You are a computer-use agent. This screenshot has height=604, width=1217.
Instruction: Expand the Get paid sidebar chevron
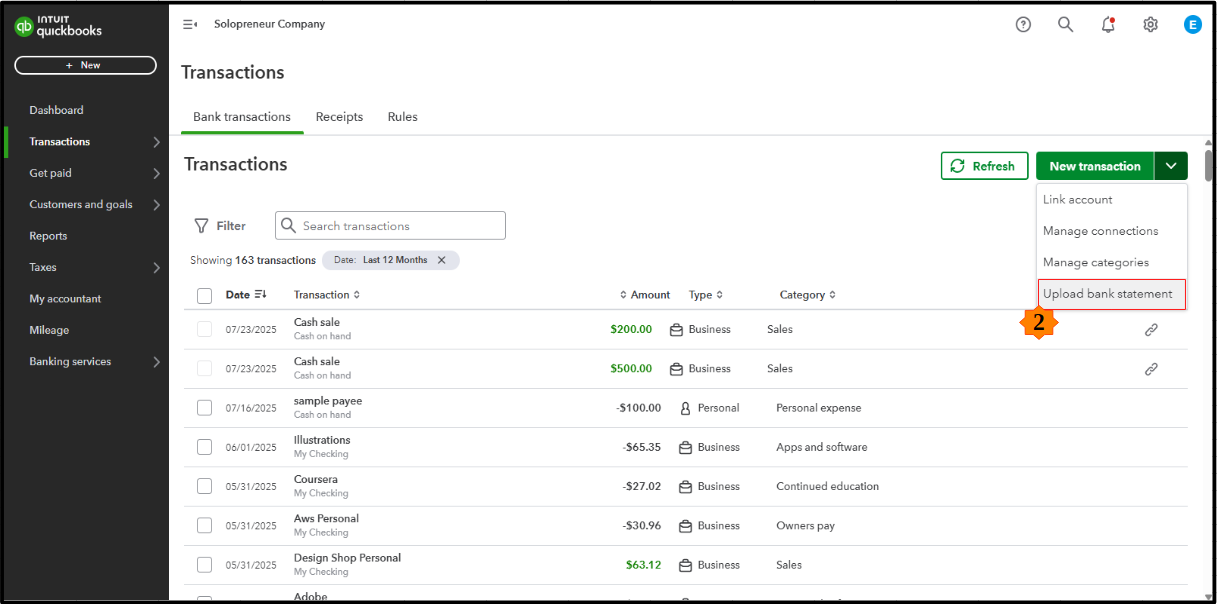pos(156,173)
